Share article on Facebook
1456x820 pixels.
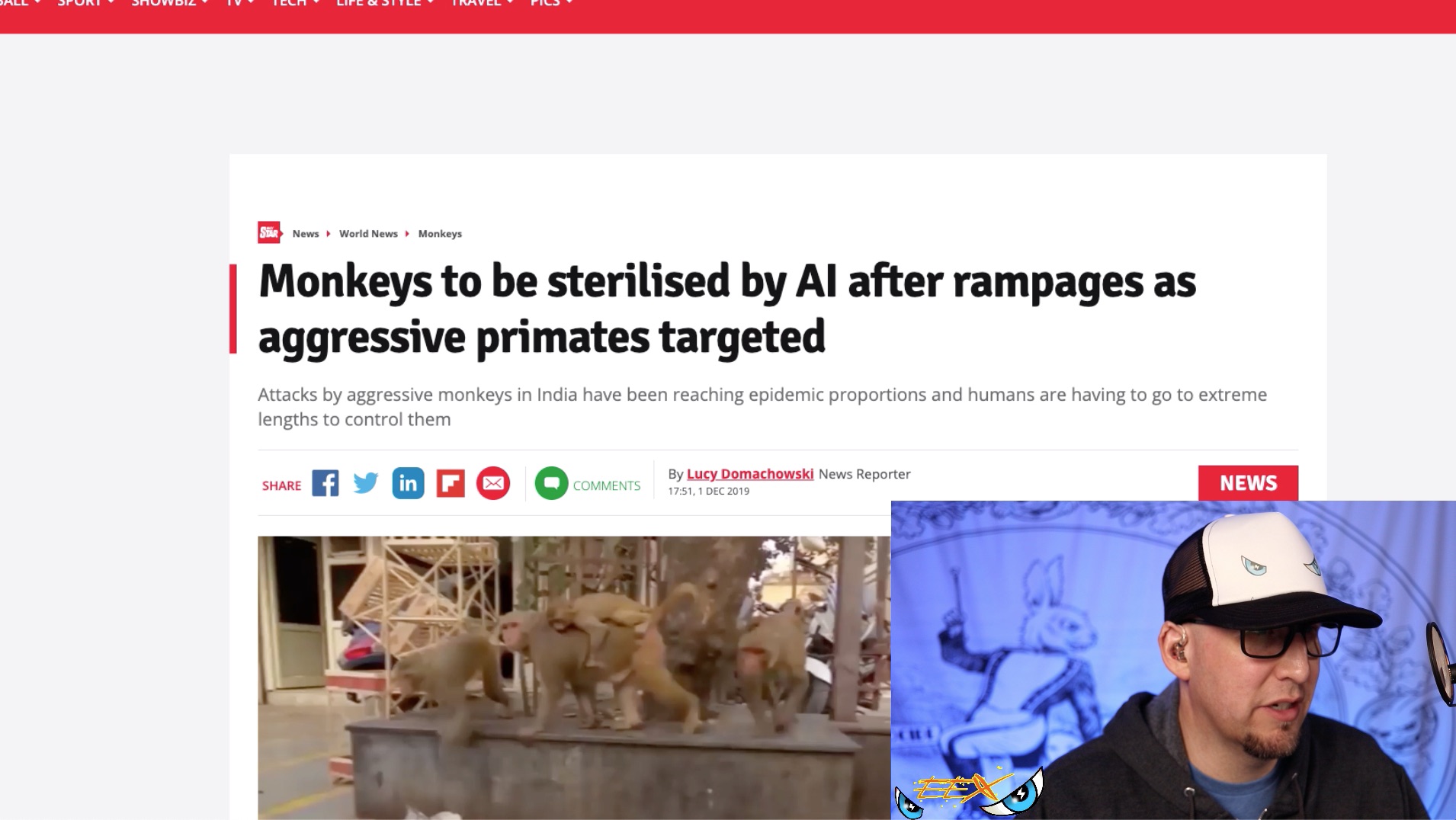click(x=325, y=483)
